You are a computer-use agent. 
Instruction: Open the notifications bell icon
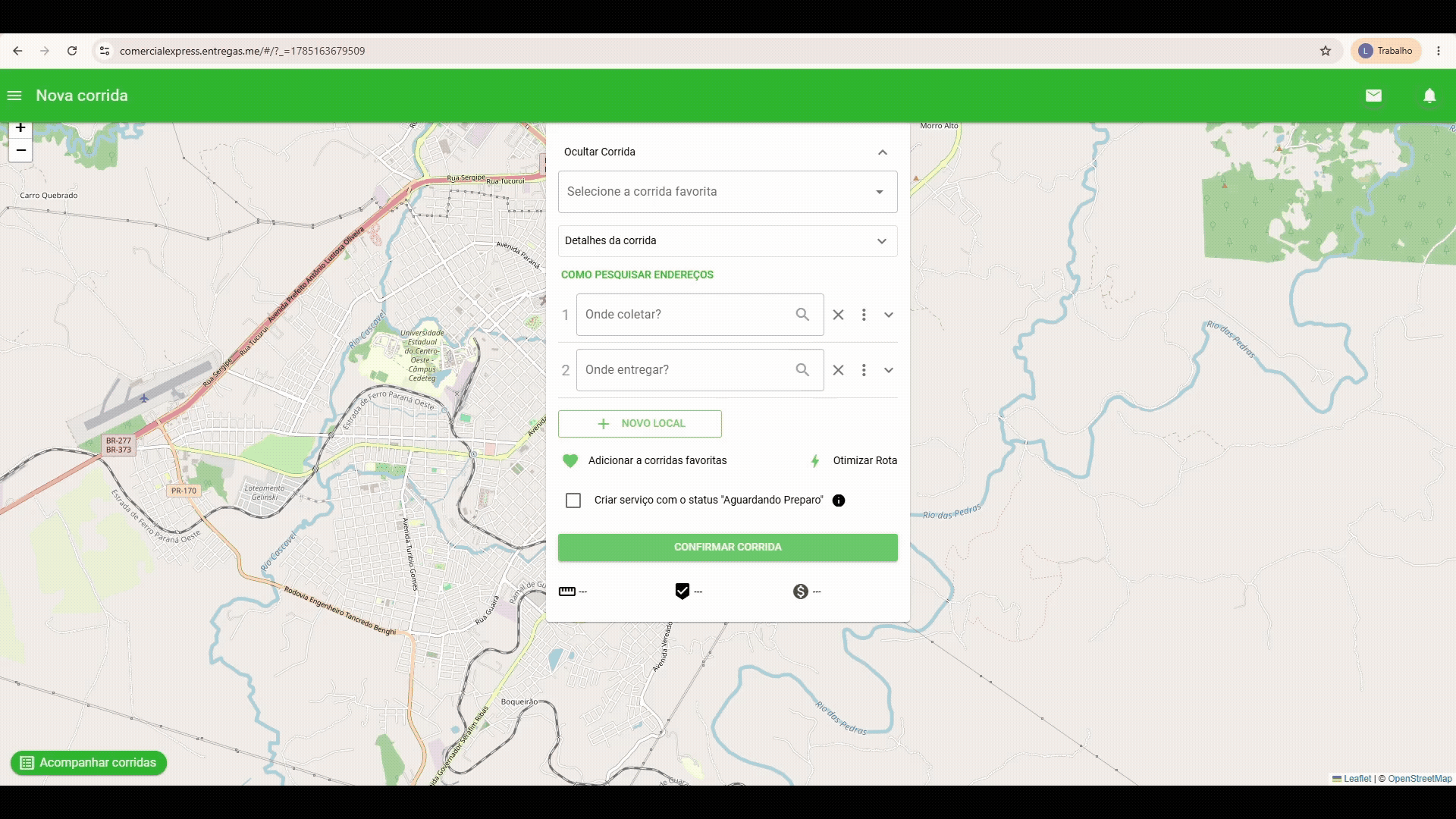click(1429, 96)
